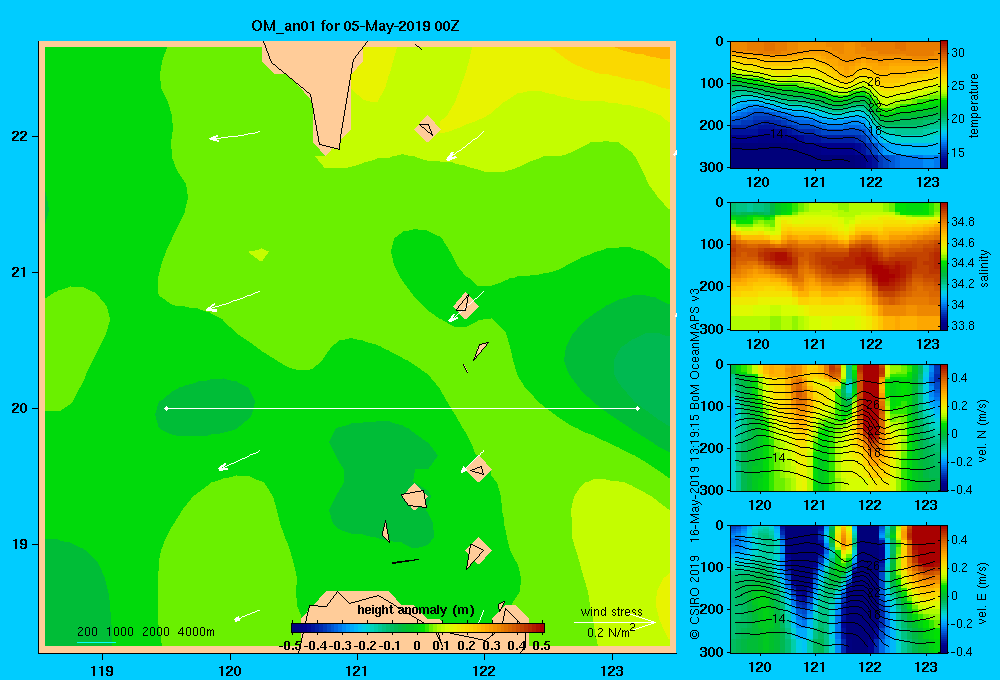Click the salinity color scale bar

944,266
